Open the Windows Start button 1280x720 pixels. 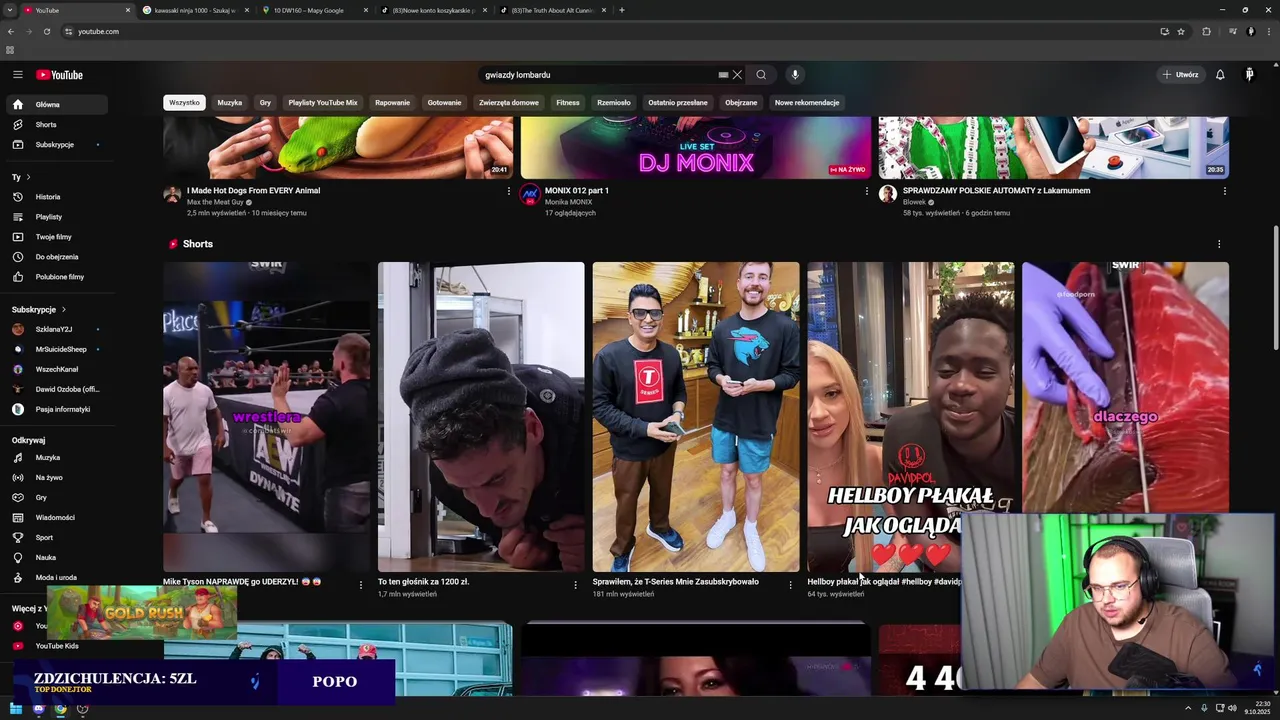pos(16,709)
